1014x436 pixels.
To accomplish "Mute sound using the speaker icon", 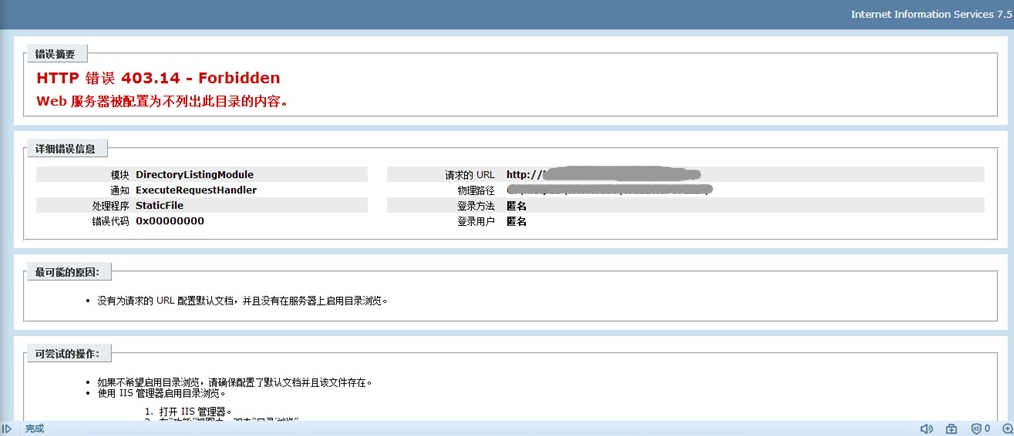I will [x=927, y=429].
